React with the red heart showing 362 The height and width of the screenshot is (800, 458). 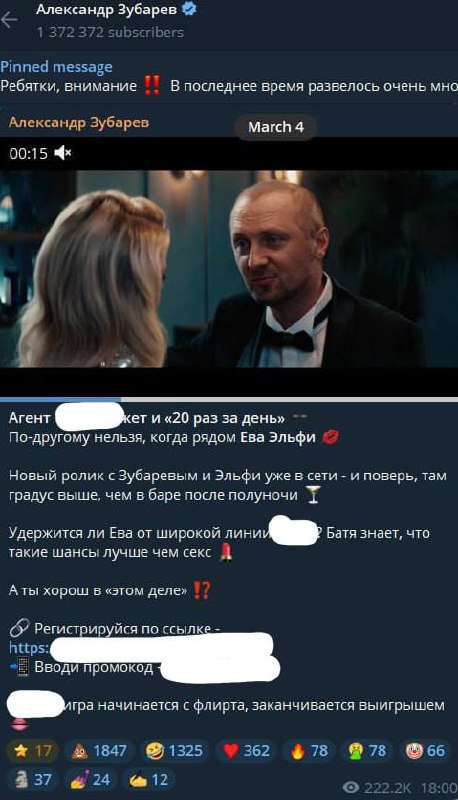[246, 751]
